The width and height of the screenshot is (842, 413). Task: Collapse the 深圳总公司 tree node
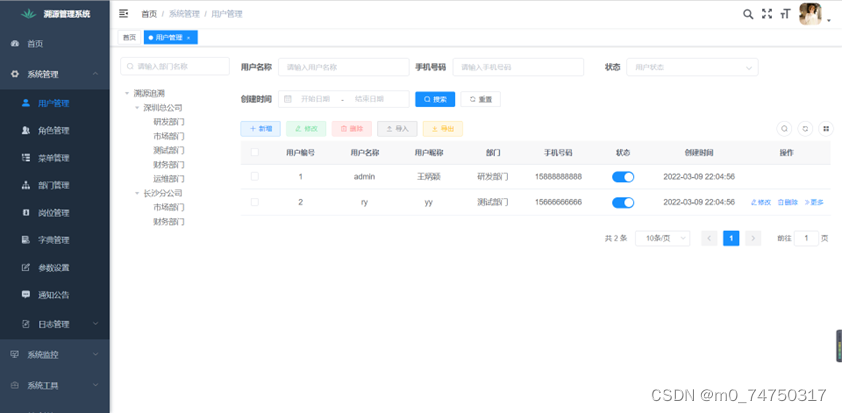(x=137, y=108)
